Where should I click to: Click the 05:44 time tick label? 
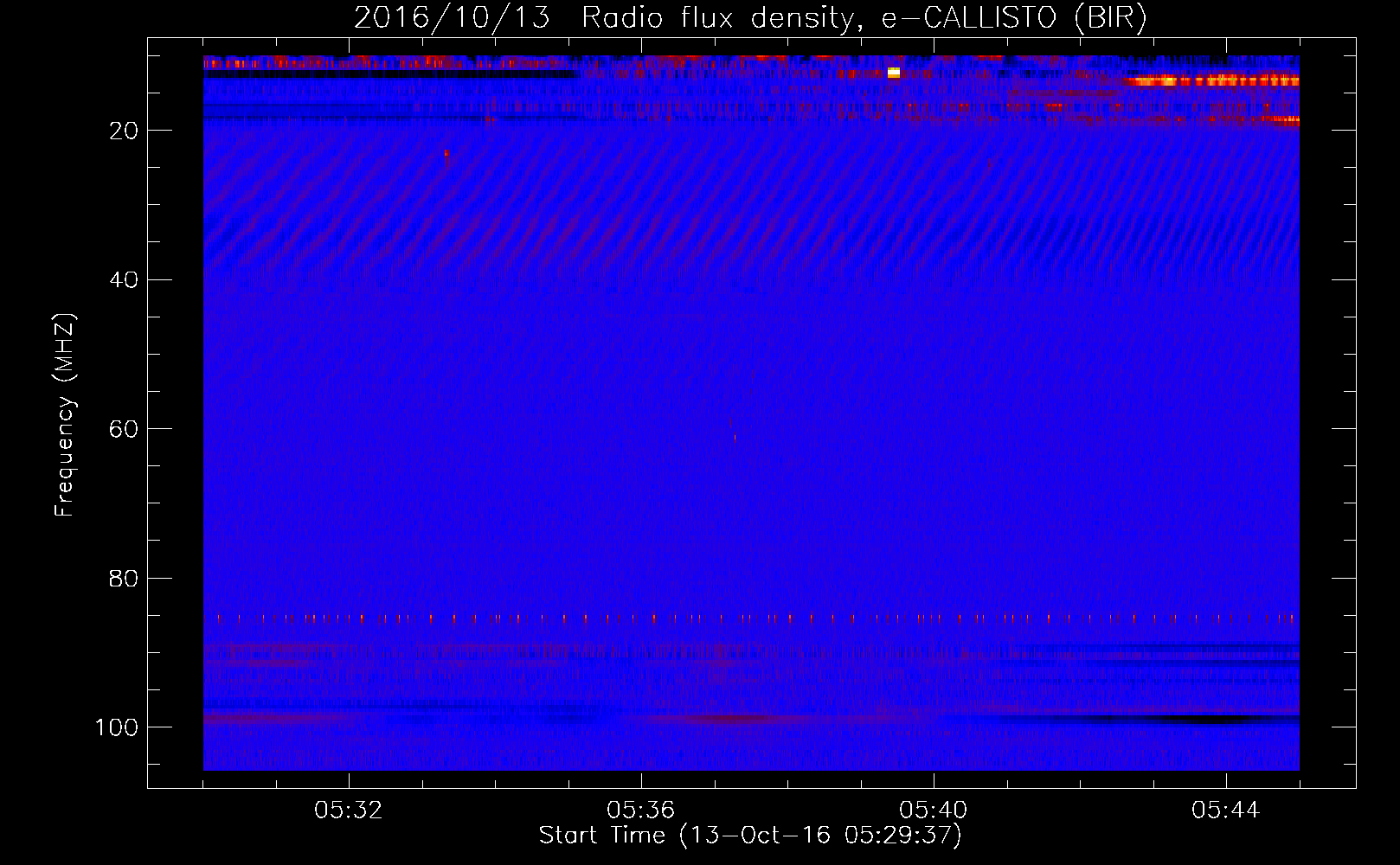coord(1226,811)
